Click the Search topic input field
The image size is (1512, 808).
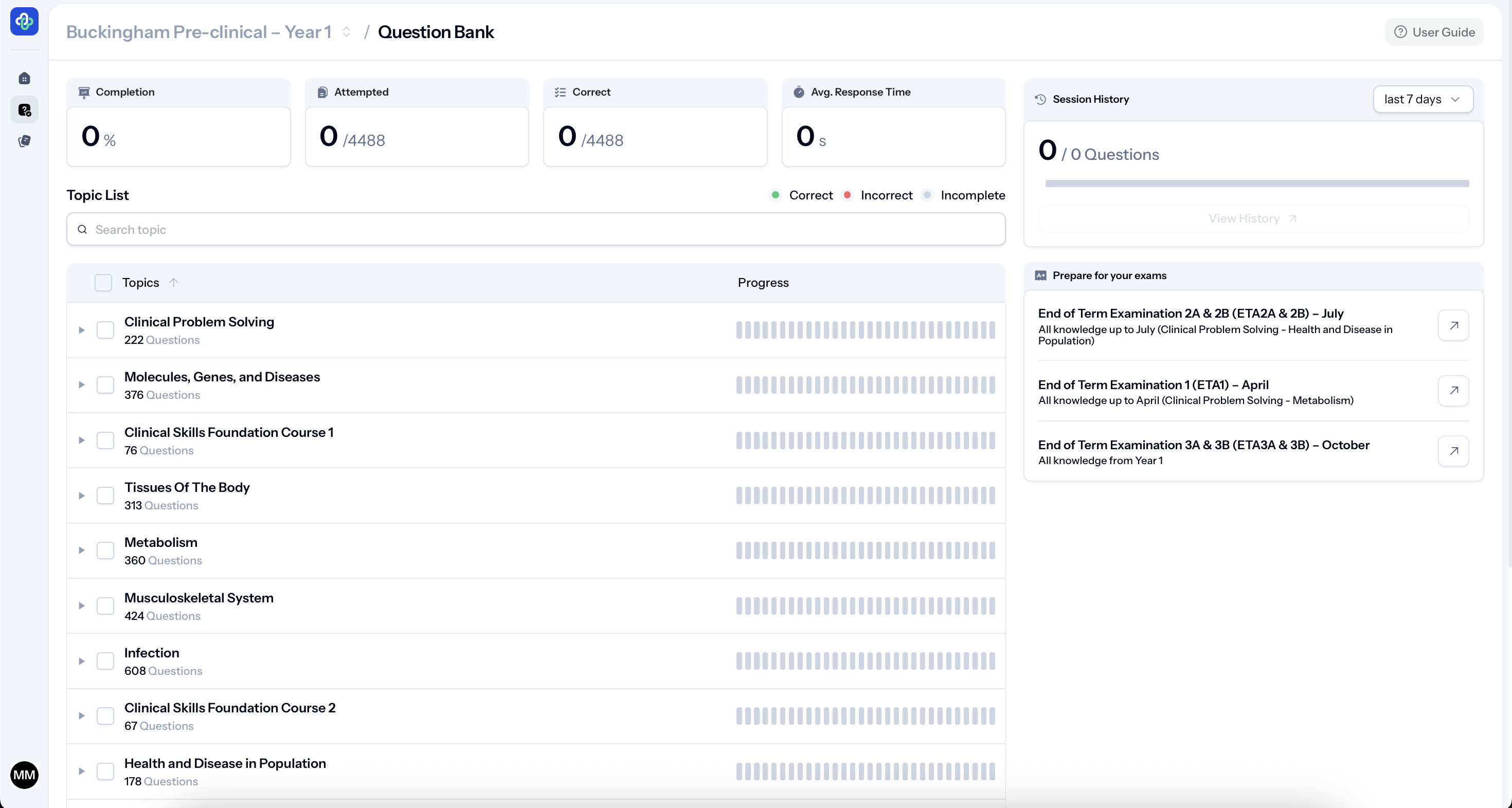(535, 229)
